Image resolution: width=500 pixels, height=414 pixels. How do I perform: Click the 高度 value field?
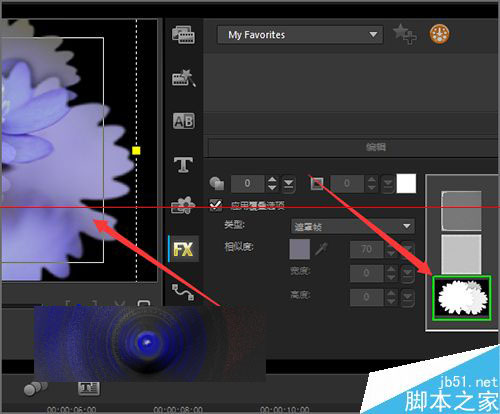click(x=367, y=297)
